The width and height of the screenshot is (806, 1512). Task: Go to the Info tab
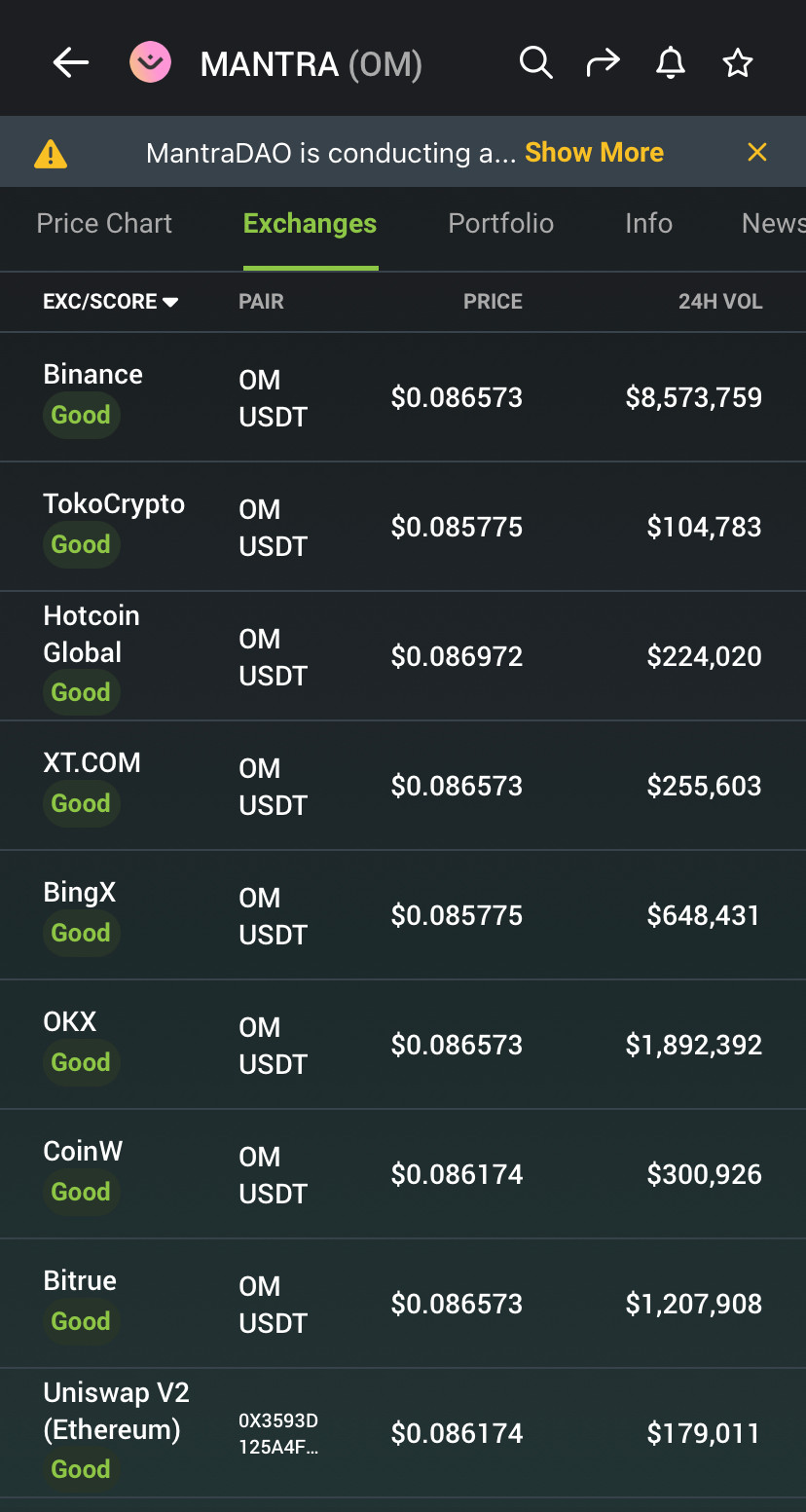[x=648, y=224]
